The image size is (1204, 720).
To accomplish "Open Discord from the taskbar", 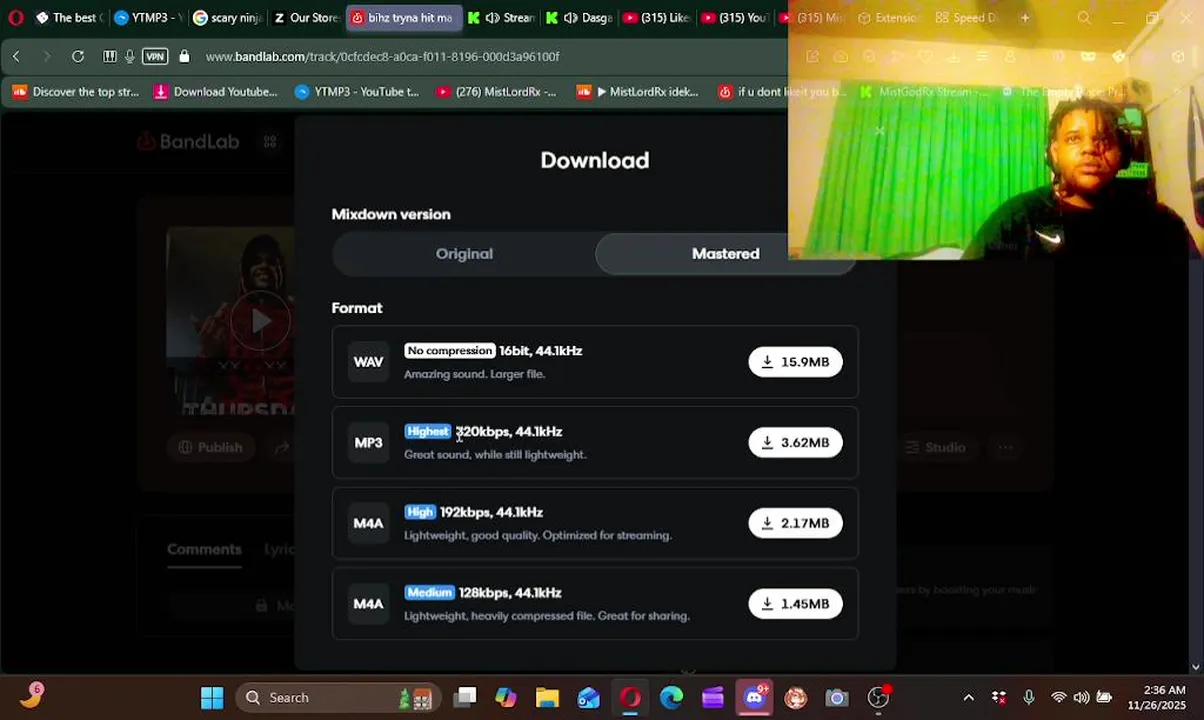I will (x=754, y=698).
